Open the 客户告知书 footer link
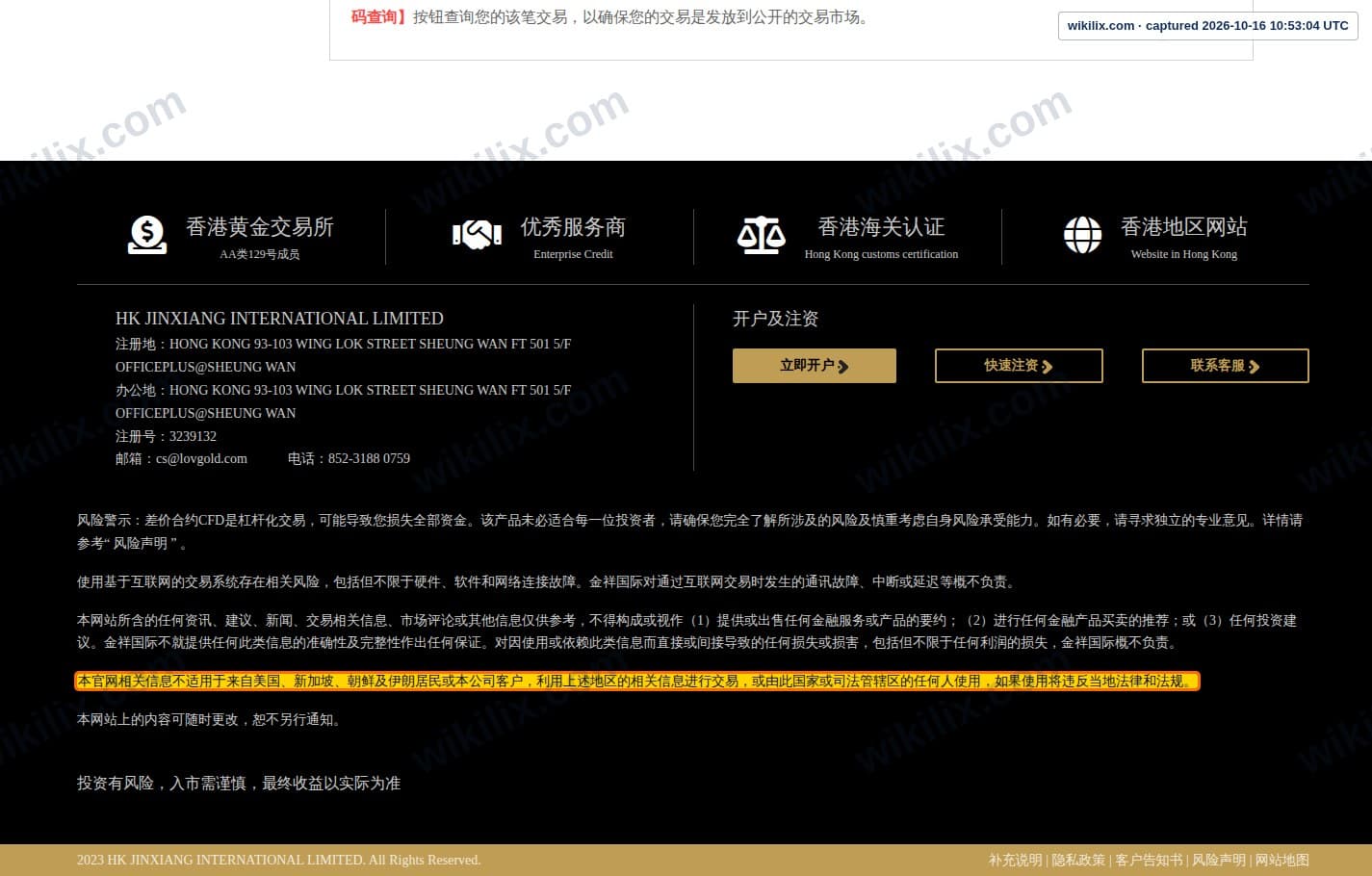The width and height of the screenshot is (1372, 876). [1149, 860]
